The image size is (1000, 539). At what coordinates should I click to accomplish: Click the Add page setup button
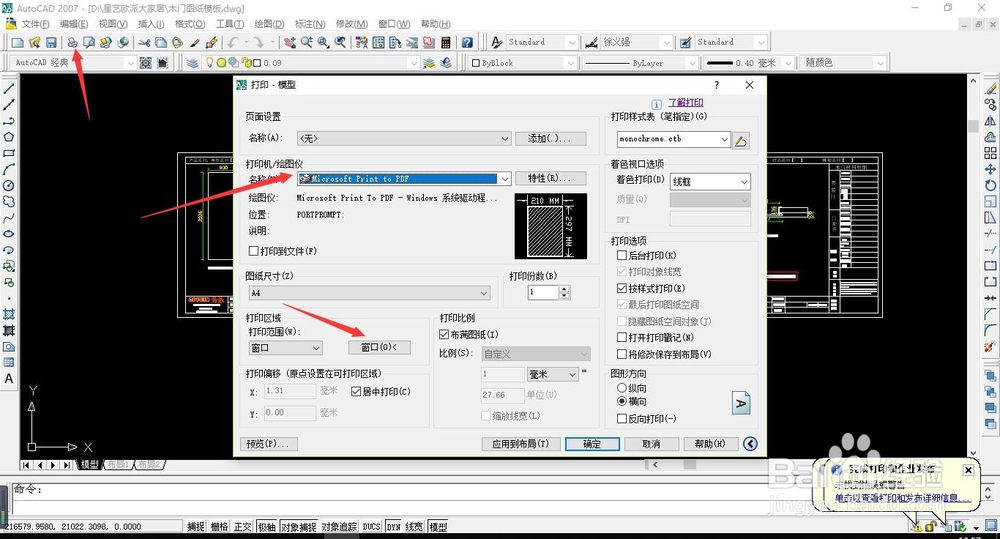click(x=550, y=138)
